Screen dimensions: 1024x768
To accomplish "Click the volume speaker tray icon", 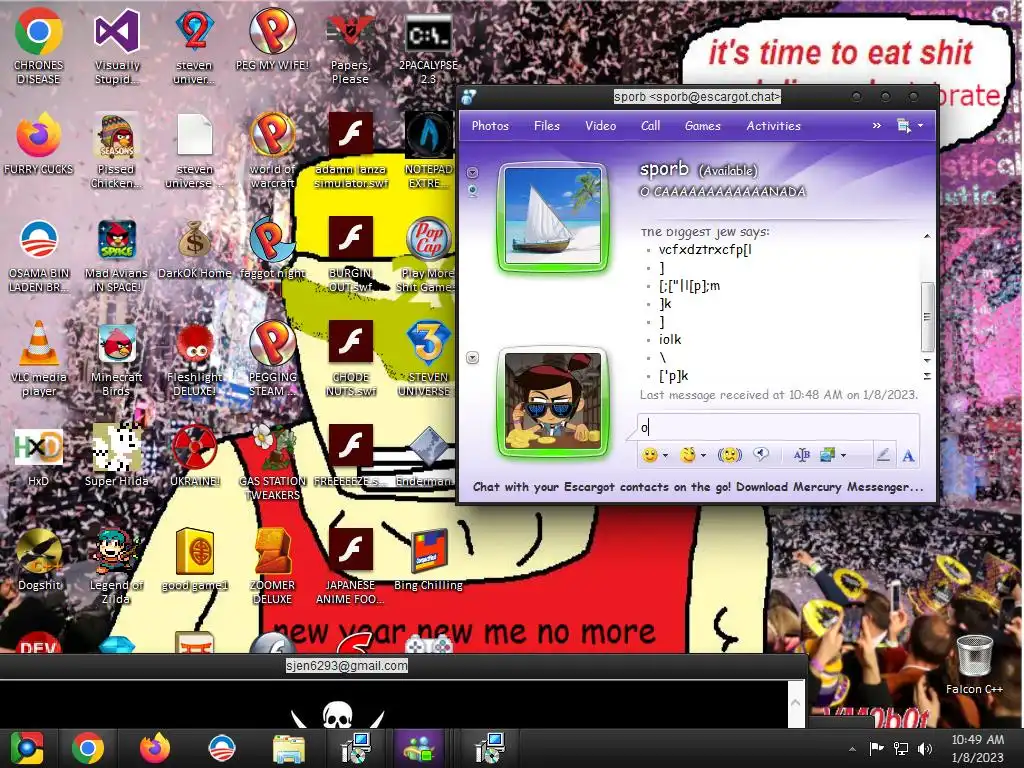I will tap(925, 748).
